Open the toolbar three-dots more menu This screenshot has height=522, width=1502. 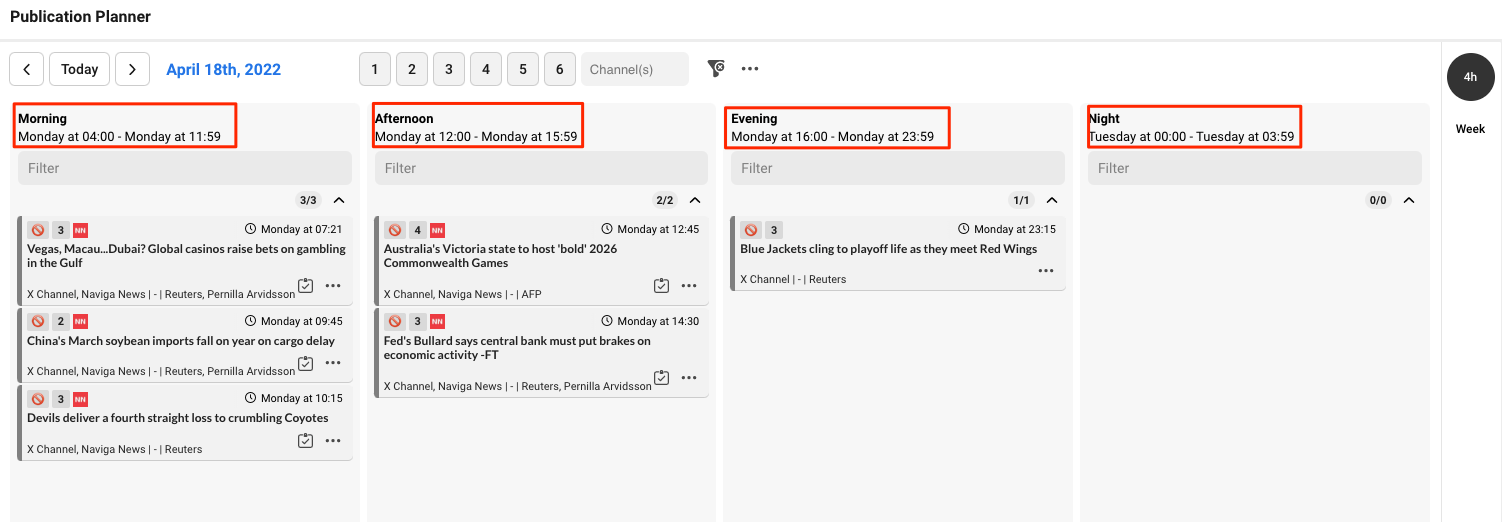(750, 69)
